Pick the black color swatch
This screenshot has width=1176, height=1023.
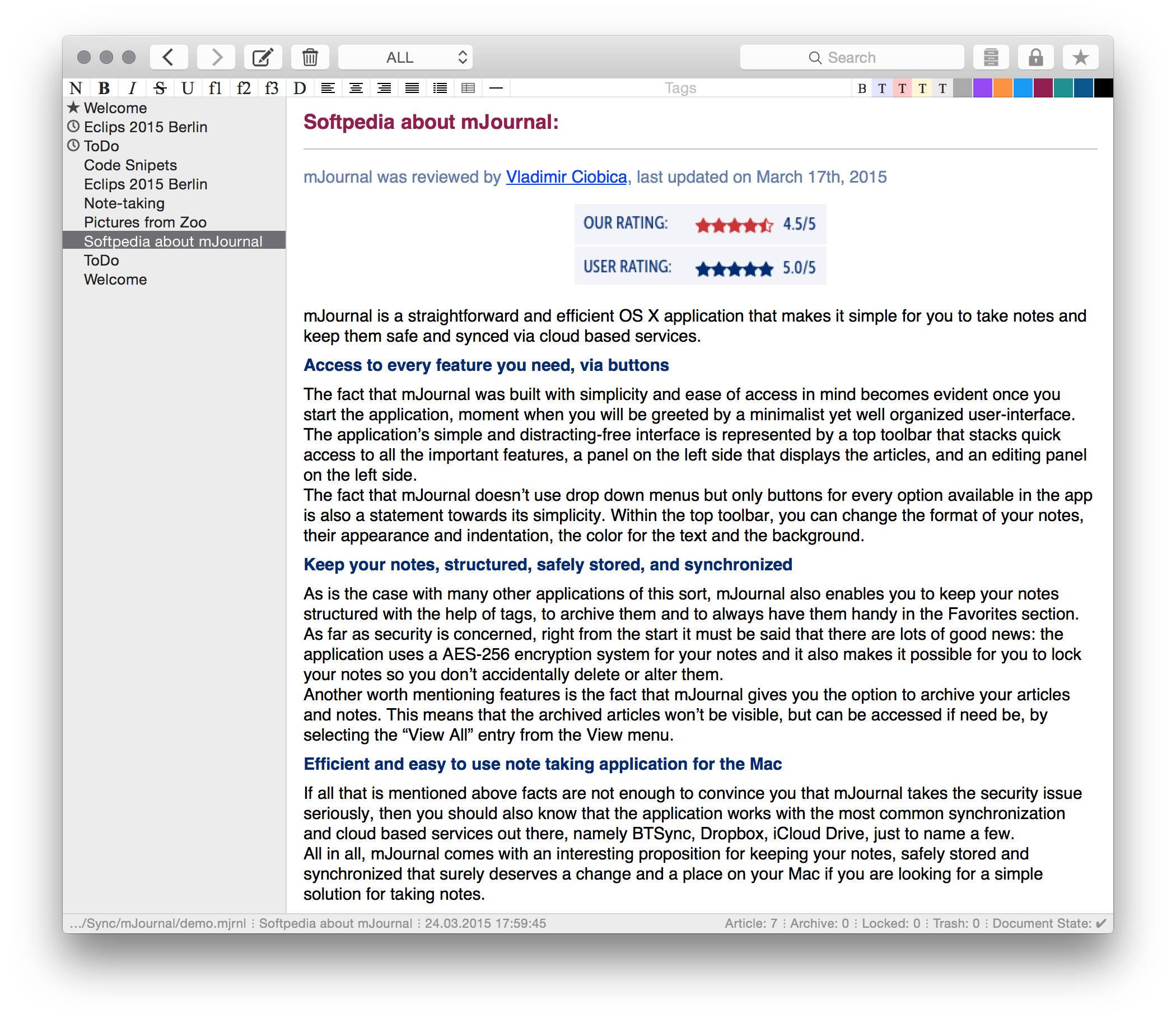(x=1103, y=88)
